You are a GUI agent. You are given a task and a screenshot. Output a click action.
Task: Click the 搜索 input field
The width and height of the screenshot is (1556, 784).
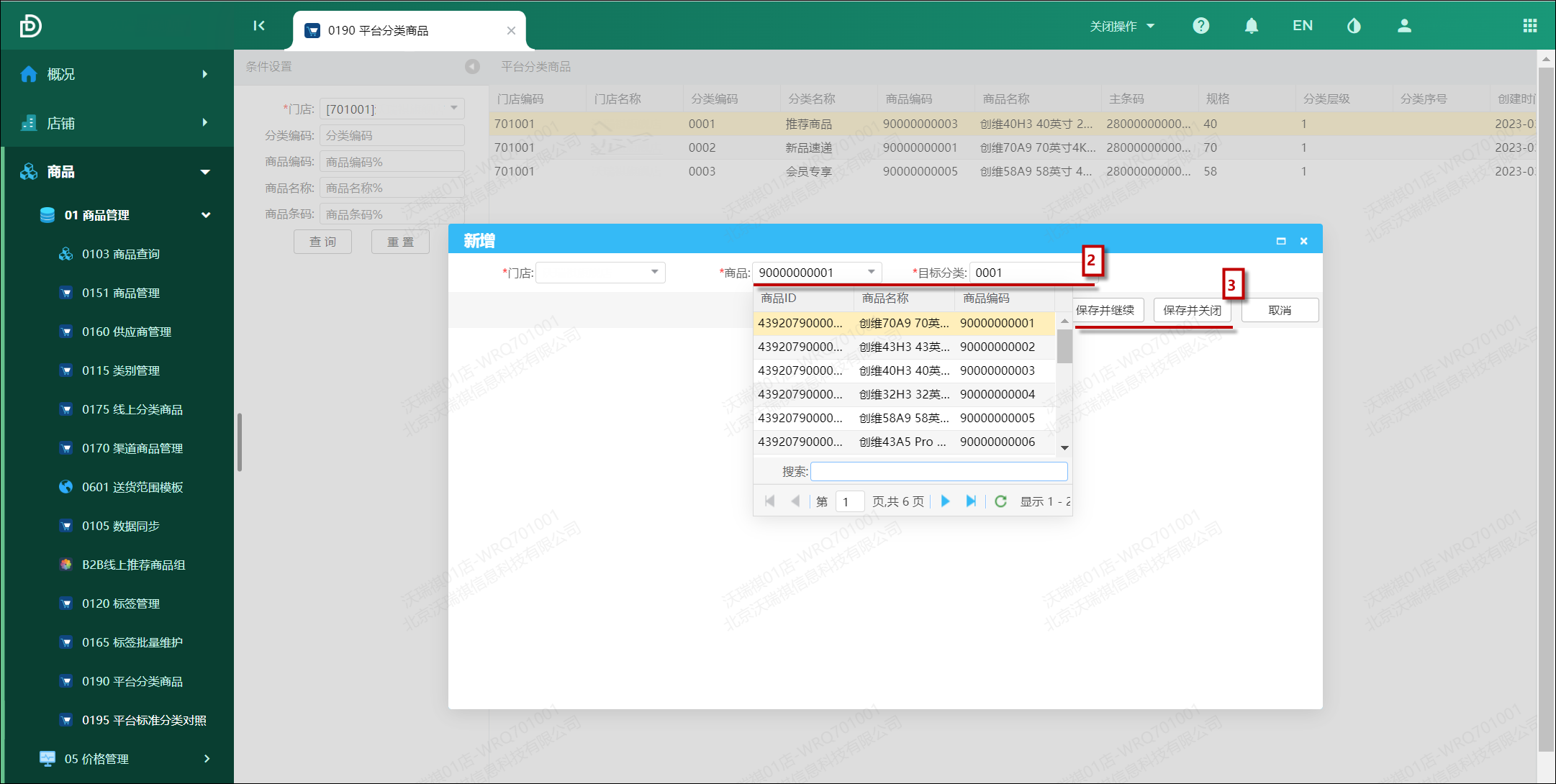pyautogui.click(x=938, y=471)
